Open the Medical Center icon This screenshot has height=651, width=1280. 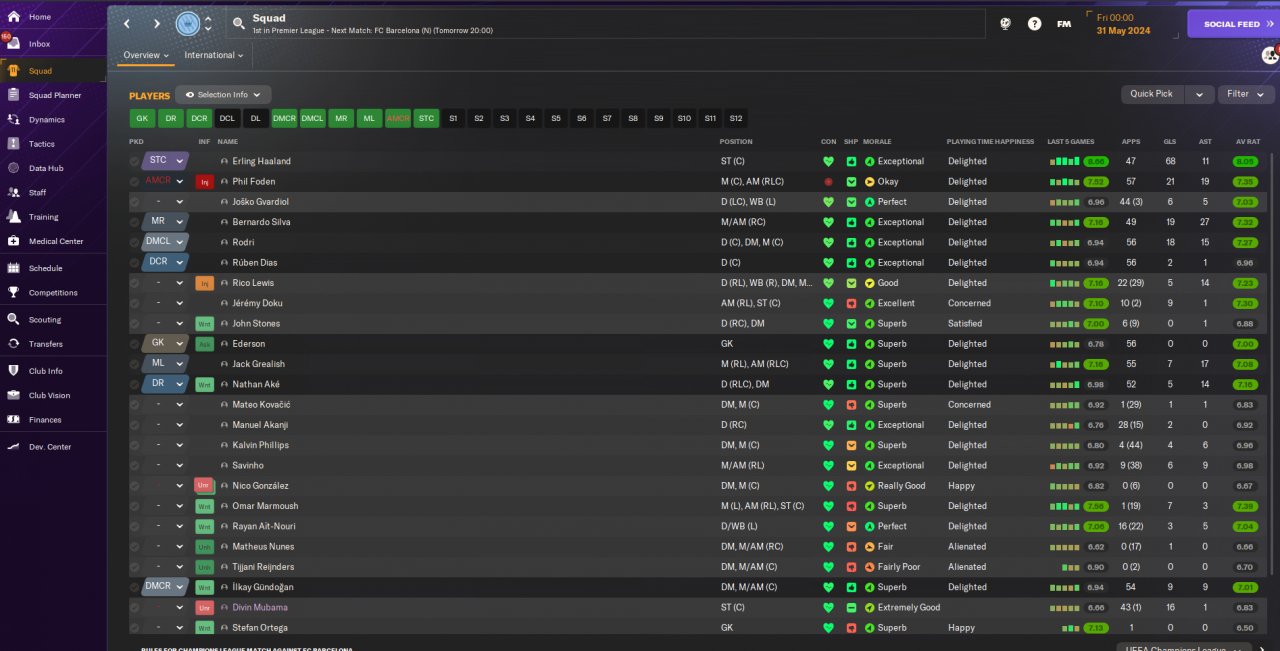(x=13, y=241)
